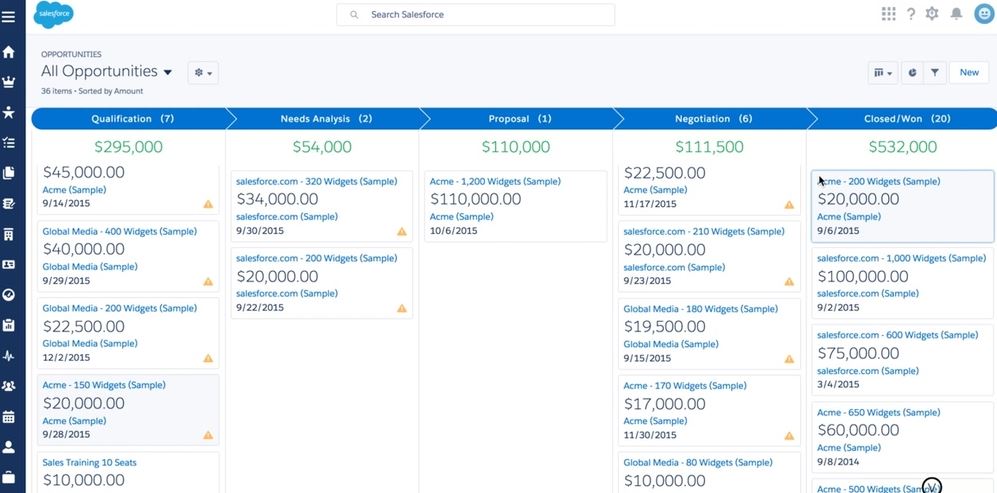Toggle the filter funnel panel
This screenshot has width=997, height=493.
[935, 73]
